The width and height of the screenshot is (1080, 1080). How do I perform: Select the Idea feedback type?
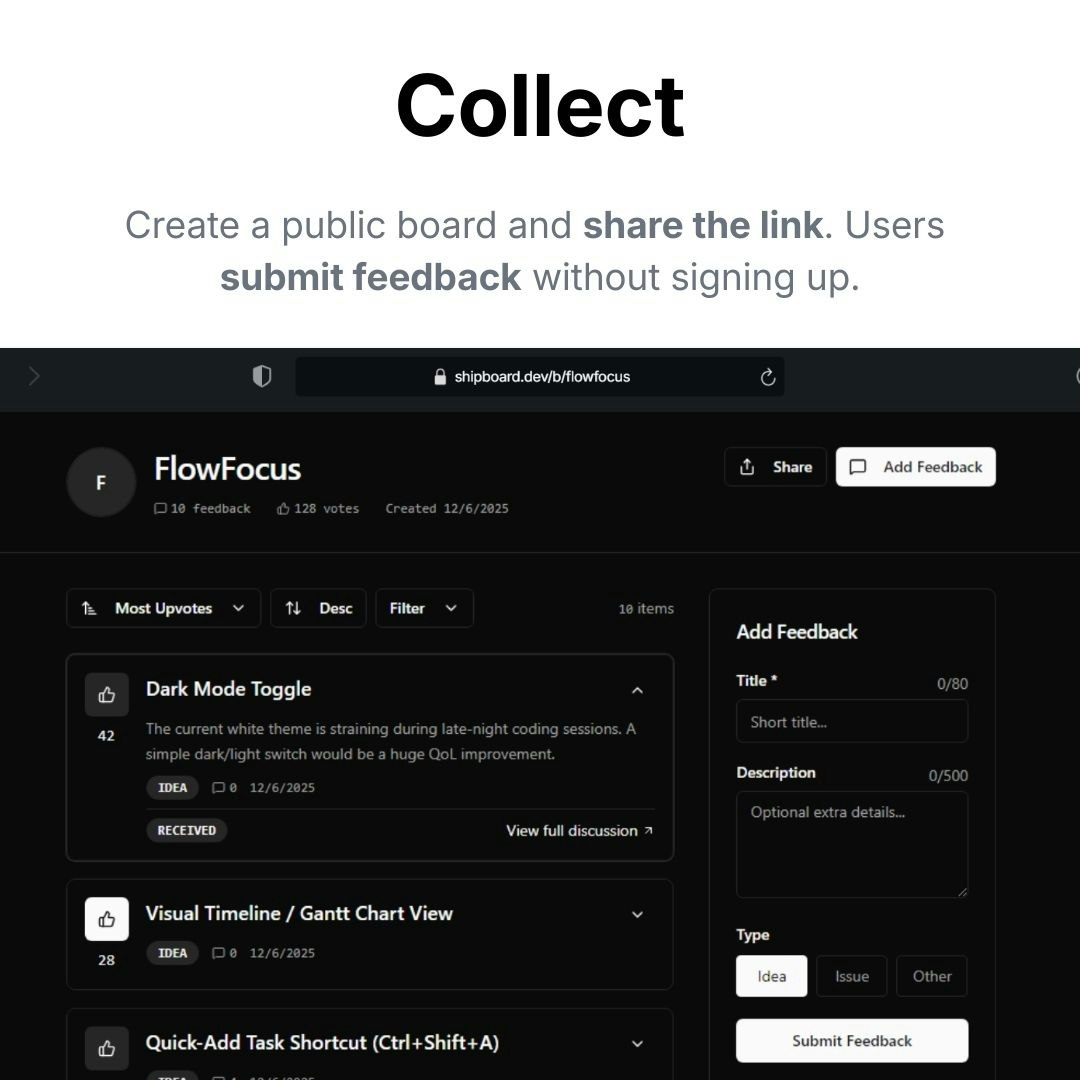[771, 976]
